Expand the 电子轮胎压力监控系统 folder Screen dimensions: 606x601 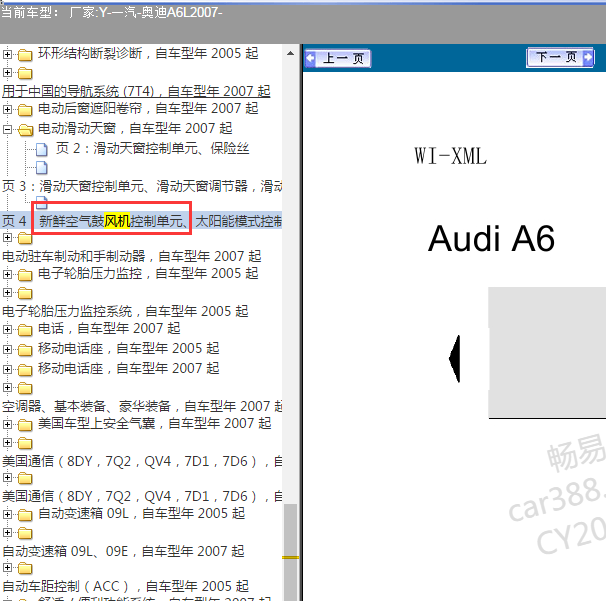click(x=7, y=293)
